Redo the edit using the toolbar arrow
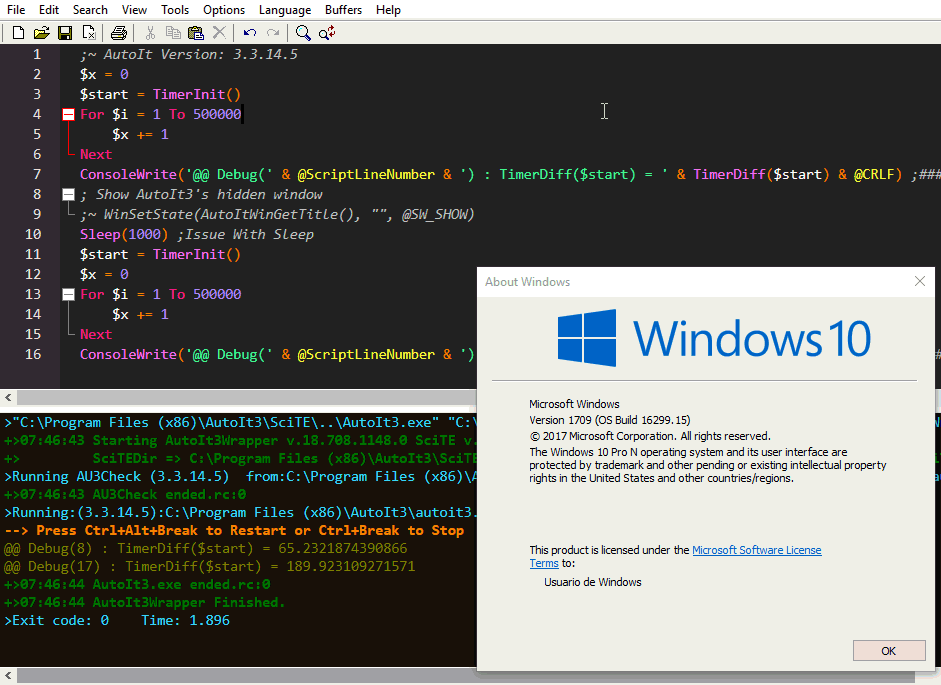This screenshot has height=685, width=941. pos(273,32)
